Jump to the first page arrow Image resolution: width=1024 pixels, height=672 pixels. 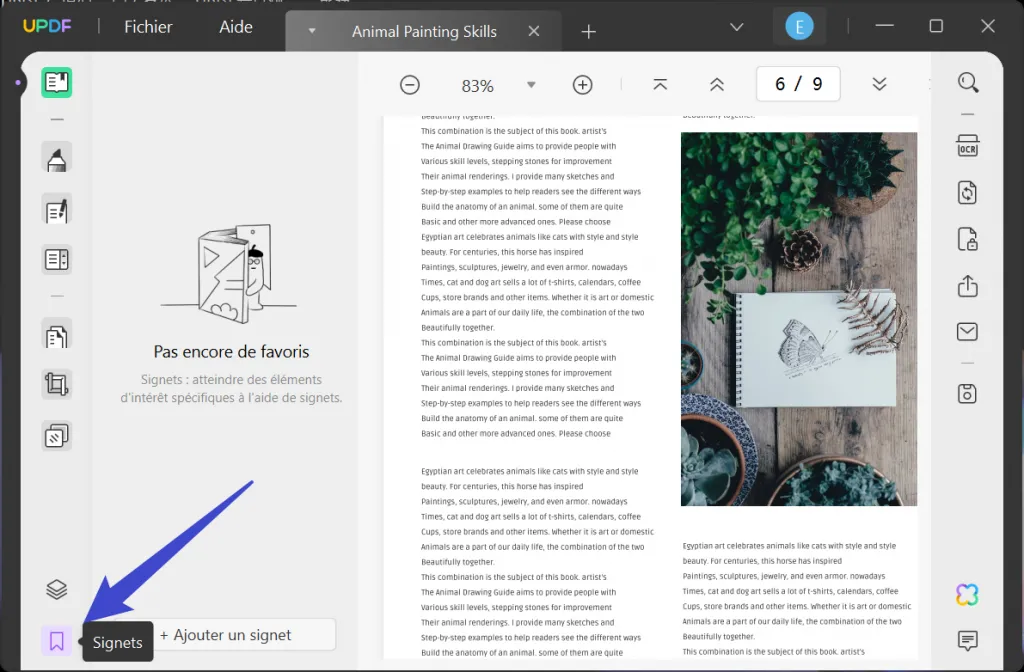click(660, 84)
